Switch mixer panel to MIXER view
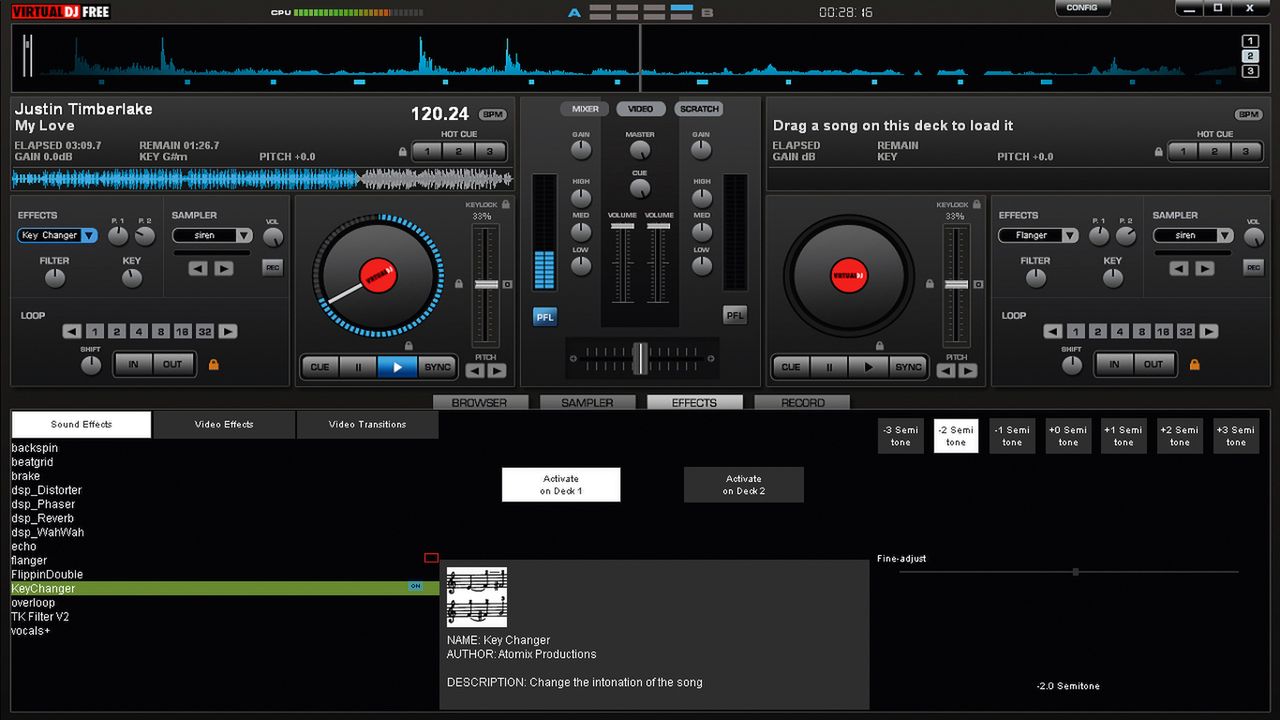Viewport: 1280px width, 720px height. [585, 109]
